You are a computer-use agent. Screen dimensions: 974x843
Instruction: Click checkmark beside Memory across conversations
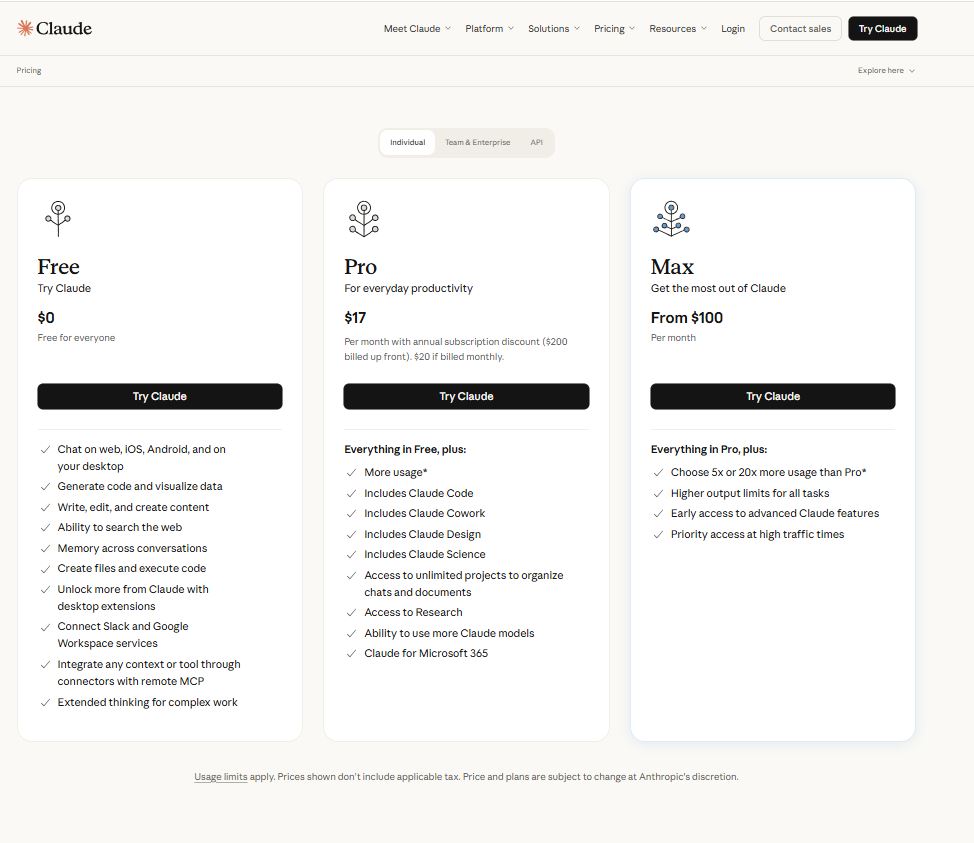tap(45, 549)
